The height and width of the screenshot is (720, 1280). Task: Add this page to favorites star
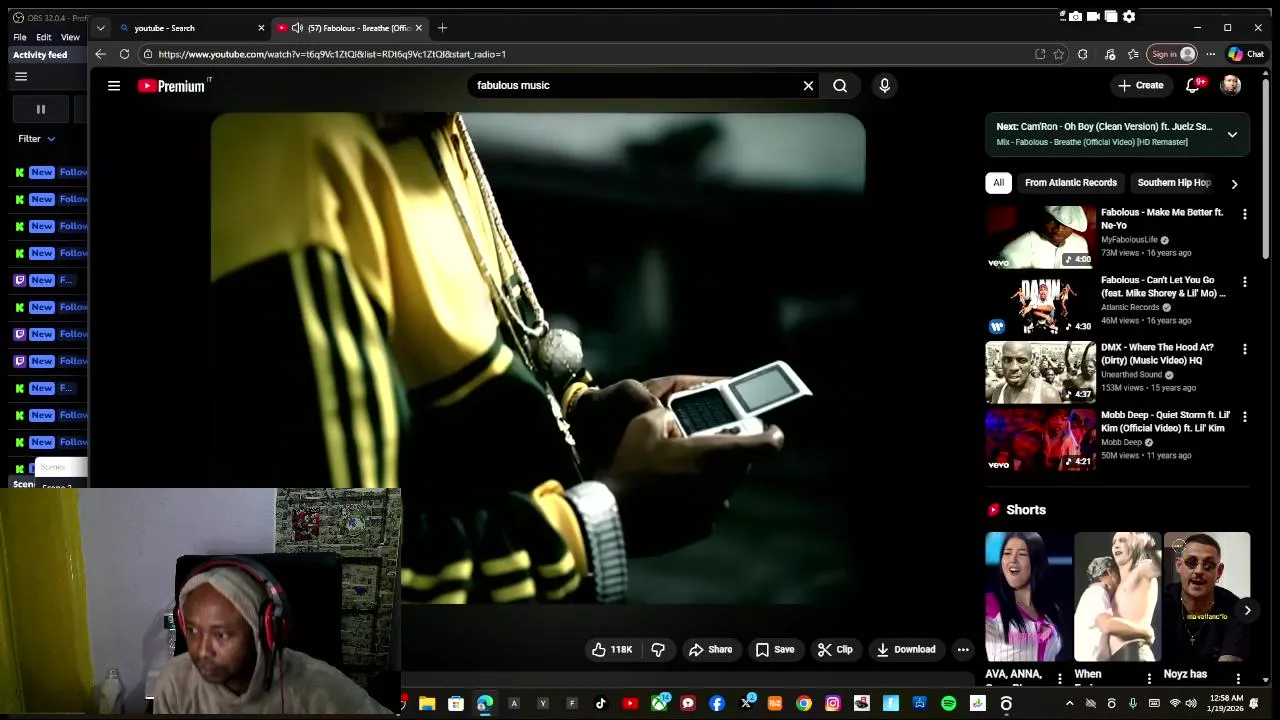pyautogui.click(x=1059, y=54)
